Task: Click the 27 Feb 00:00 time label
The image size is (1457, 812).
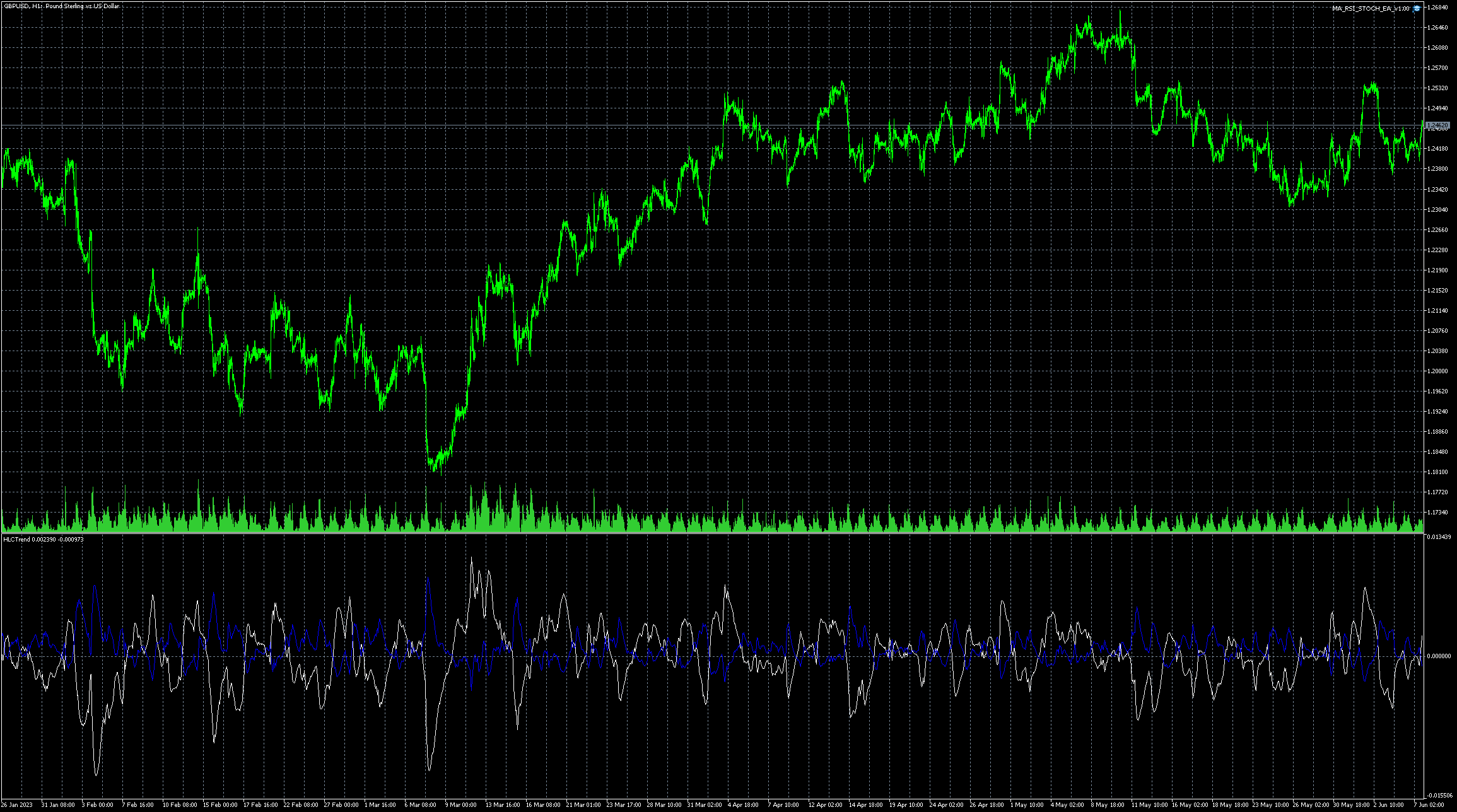Action: pyautogui.click(x=341, y=805)
